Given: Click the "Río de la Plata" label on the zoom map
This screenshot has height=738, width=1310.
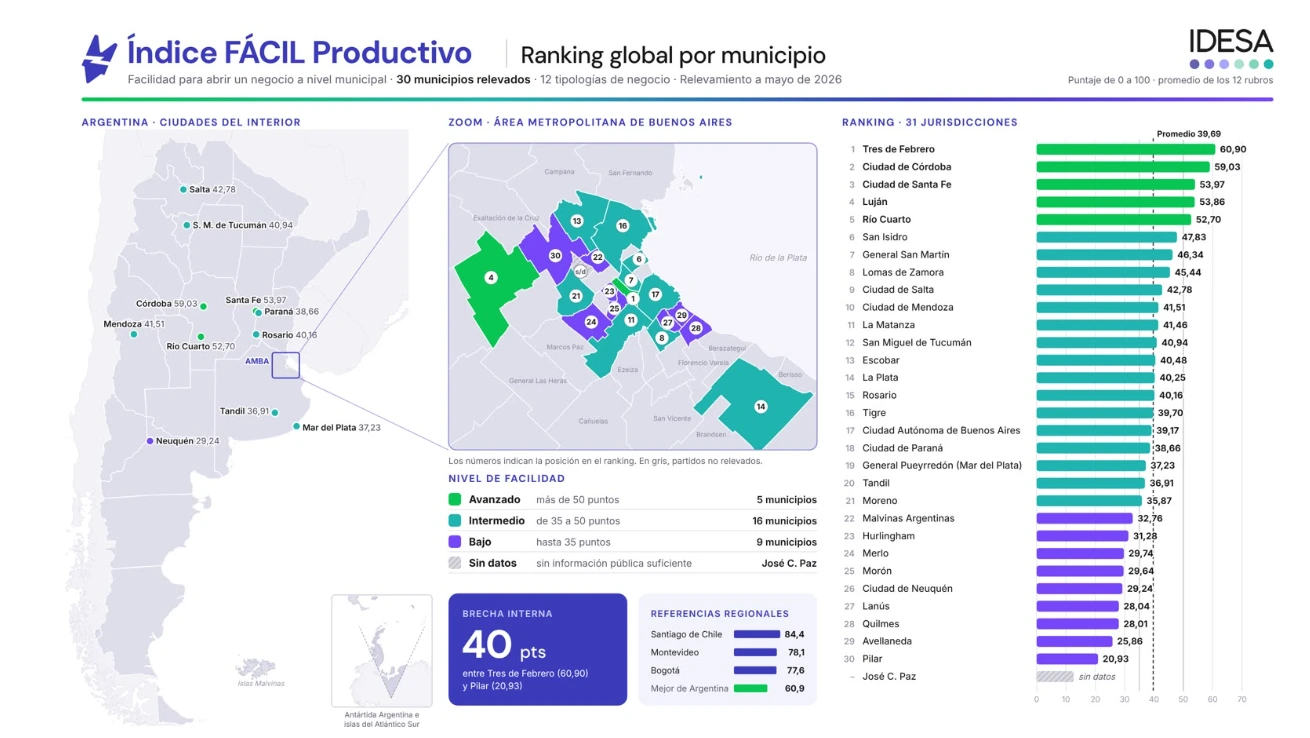Looking at the screenshot, I should (778, 258).
